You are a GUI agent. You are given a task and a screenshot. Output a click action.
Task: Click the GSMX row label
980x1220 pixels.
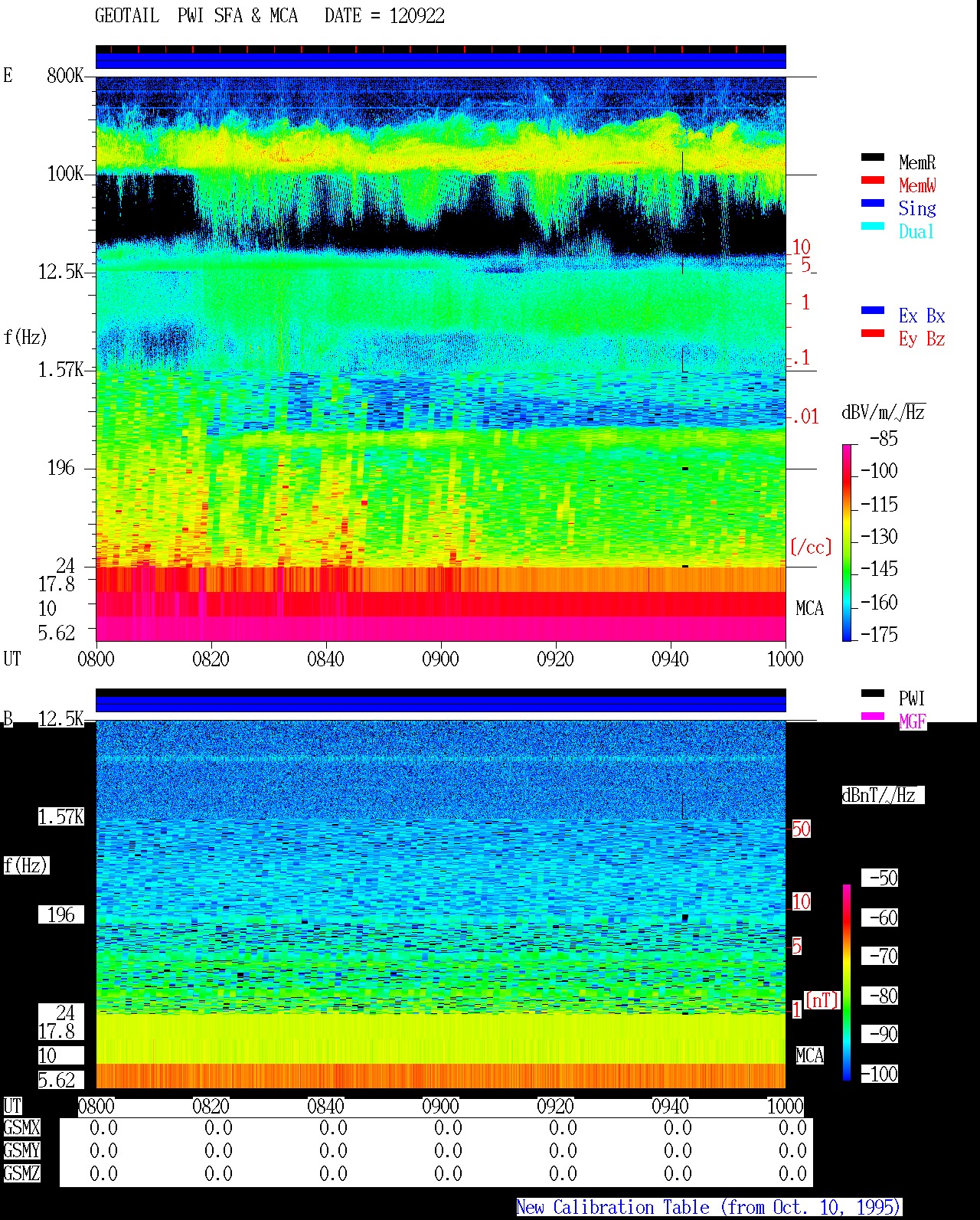[21, 1128]
